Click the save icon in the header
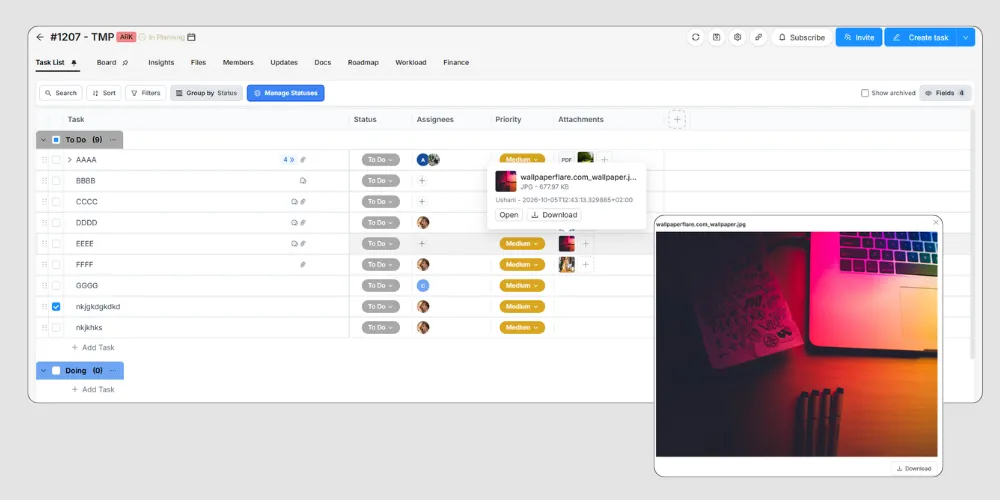This screenshot has height=500, width=1000. tap(717, 38)
